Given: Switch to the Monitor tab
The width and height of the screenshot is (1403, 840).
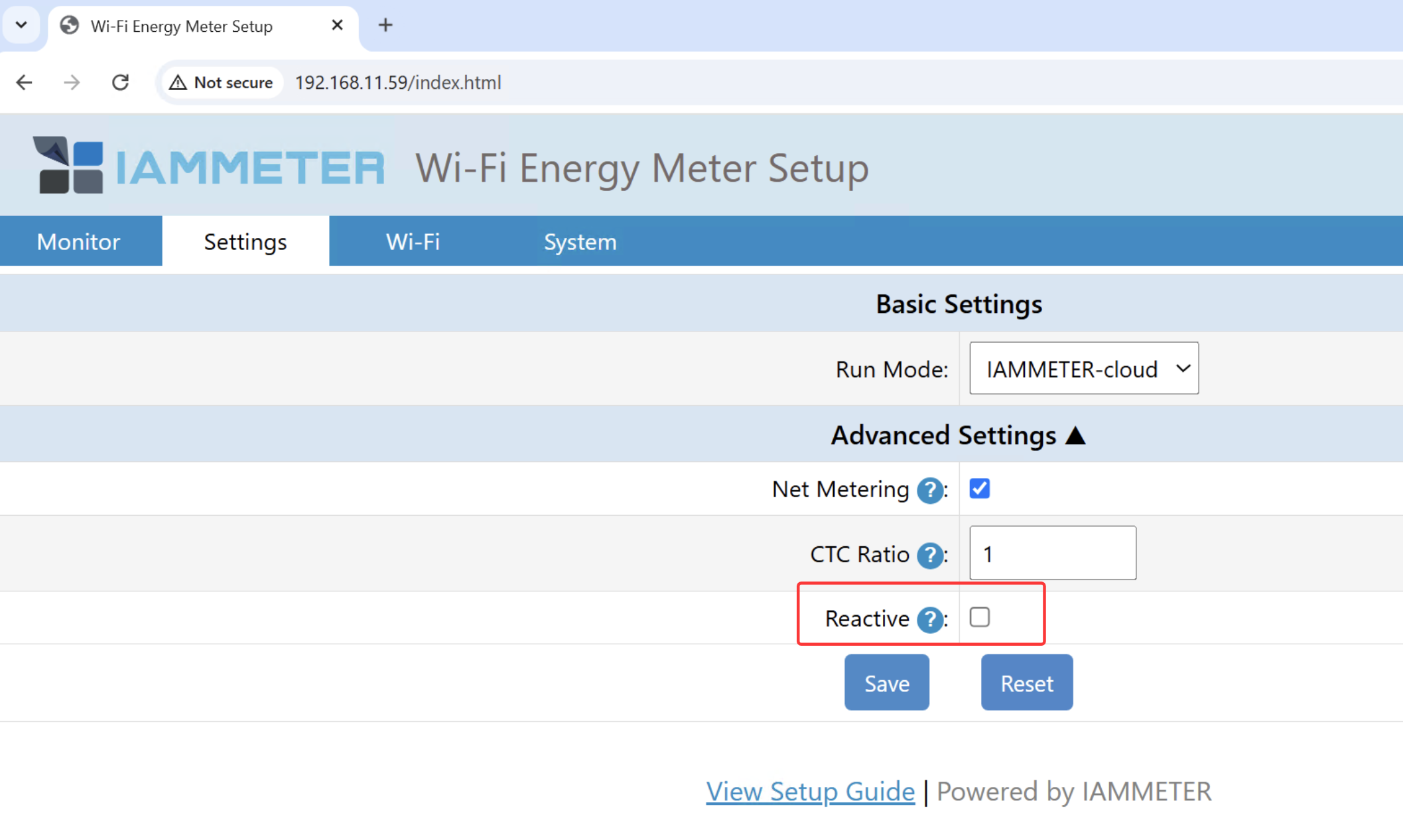Looking at the screenshot, I should tap(79, 241).
